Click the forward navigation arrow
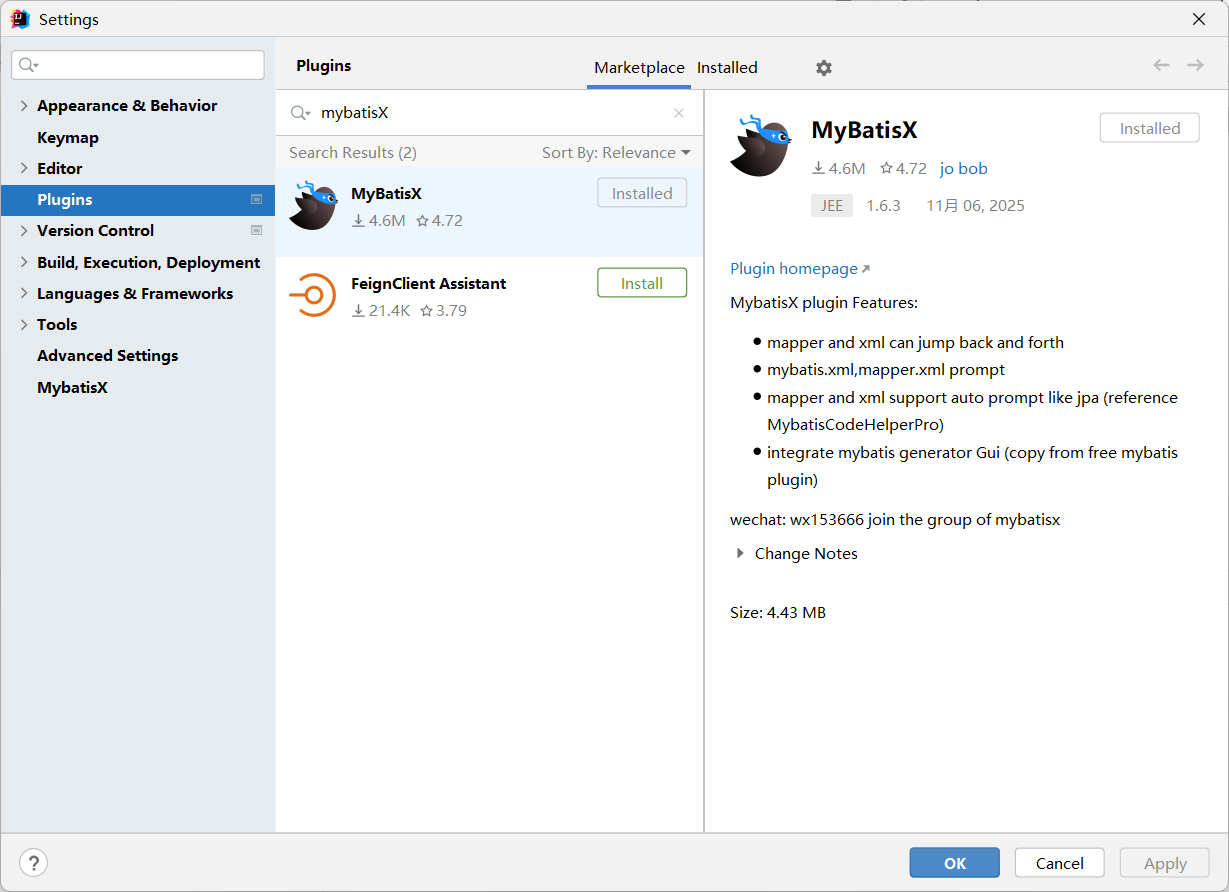Viewport: 1229px width, 892px height. [1195, 65]
